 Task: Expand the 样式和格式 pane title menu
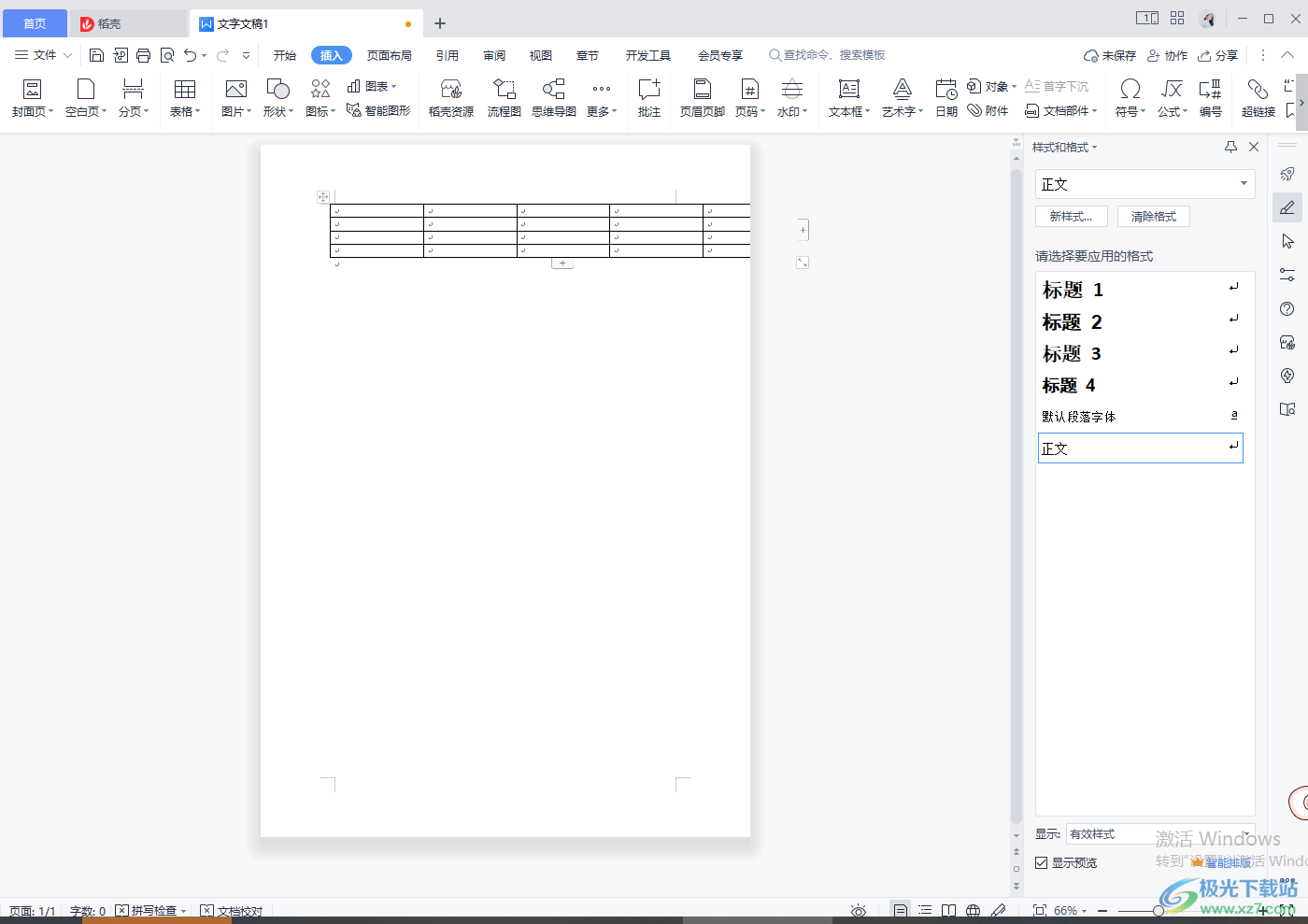[1065, 147]
